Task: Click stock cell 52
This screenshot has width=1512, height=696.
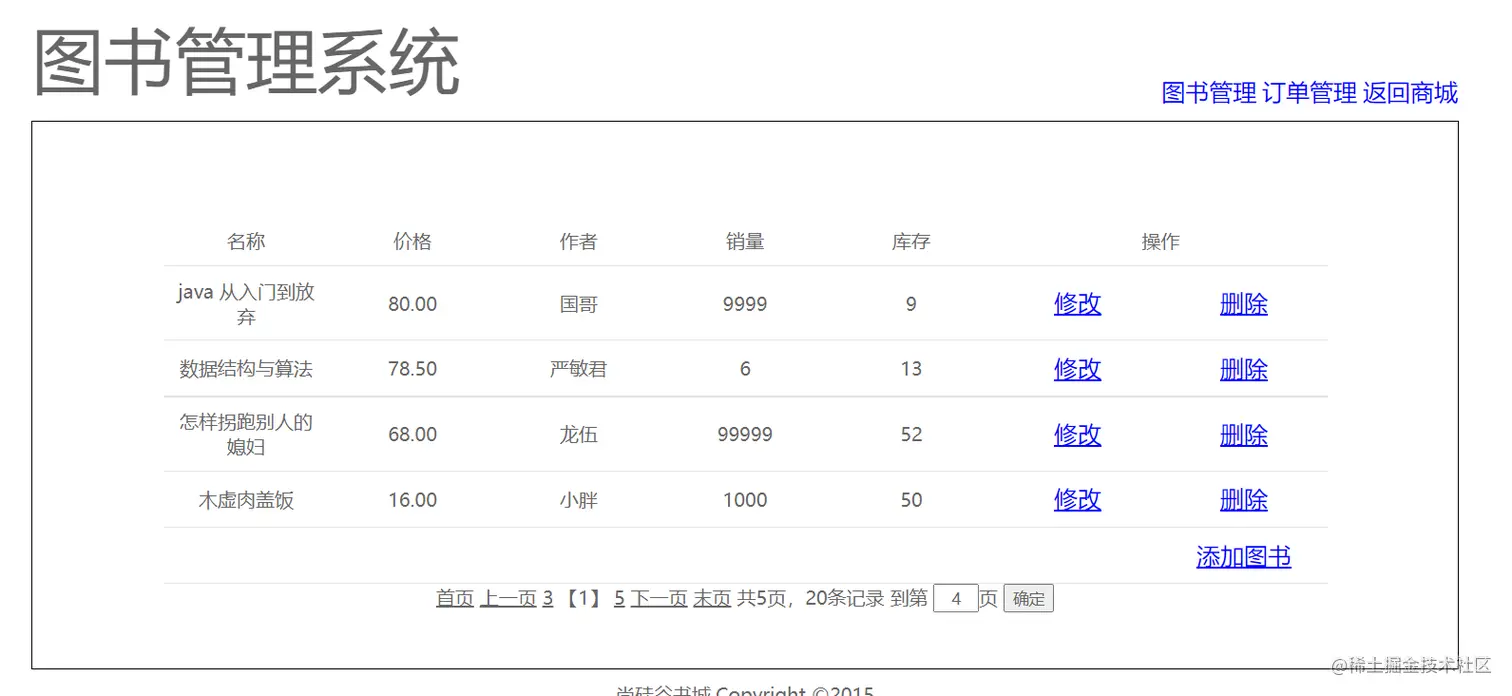Action: pos(911,435)
